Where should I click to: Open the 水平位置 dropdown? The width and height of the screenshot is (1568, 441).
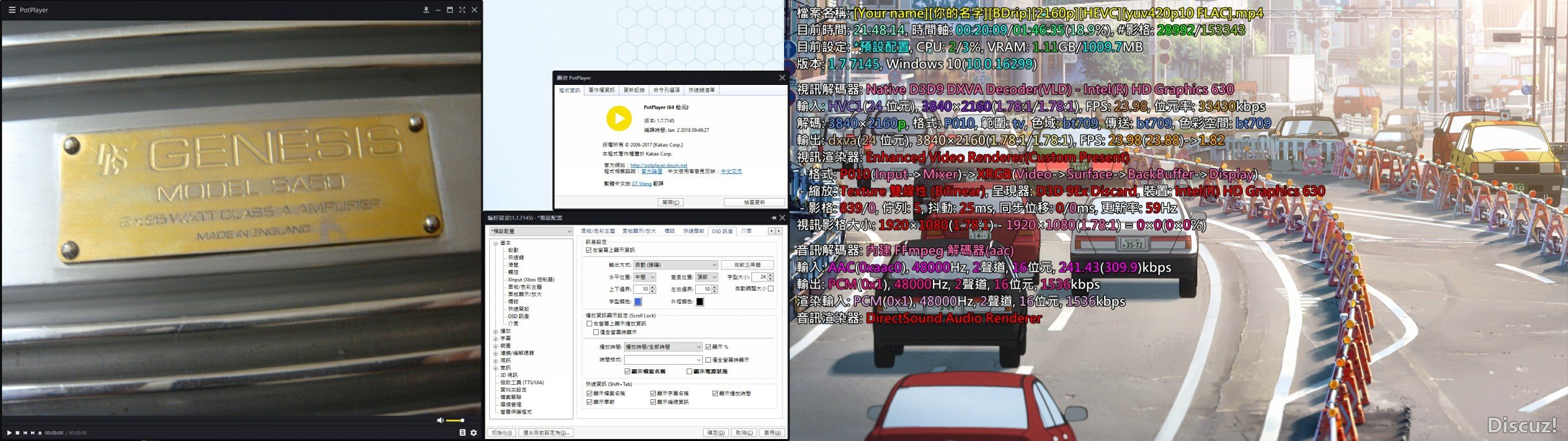pyautogui.click(x=644, y=277)
